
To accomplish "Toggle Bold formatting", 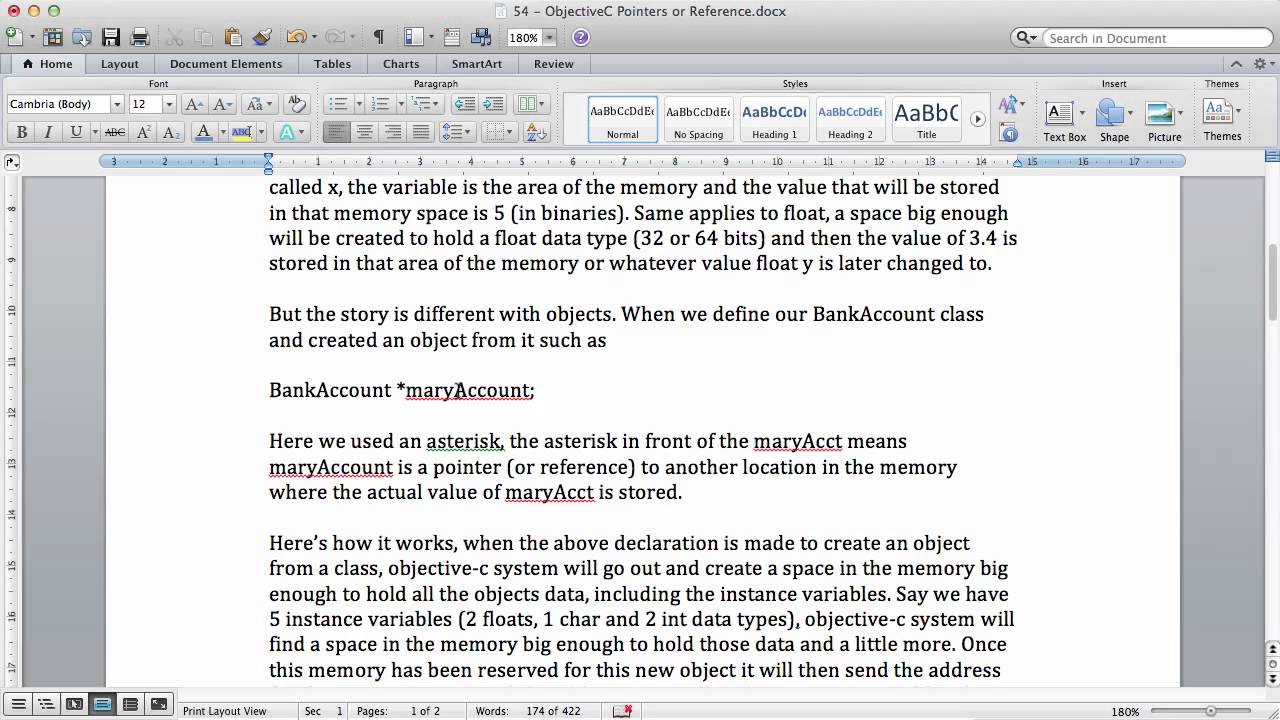I will (x=21, y=132).
